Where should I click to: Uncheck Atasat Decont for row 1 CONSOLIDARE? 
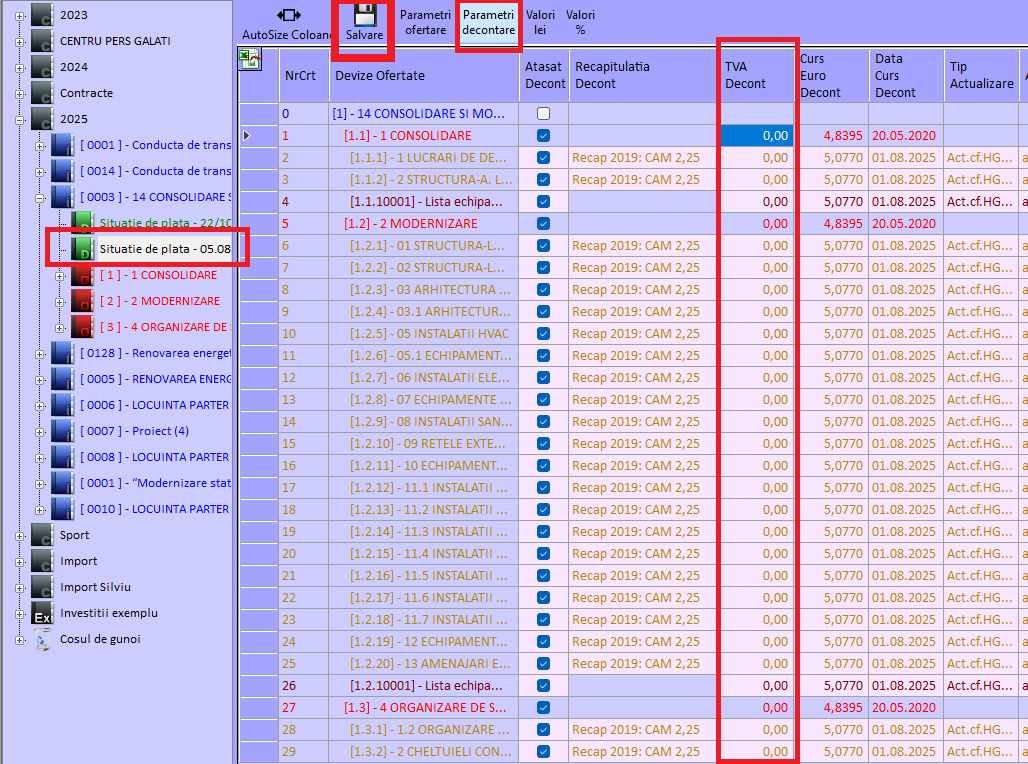[x=543, y=135]
